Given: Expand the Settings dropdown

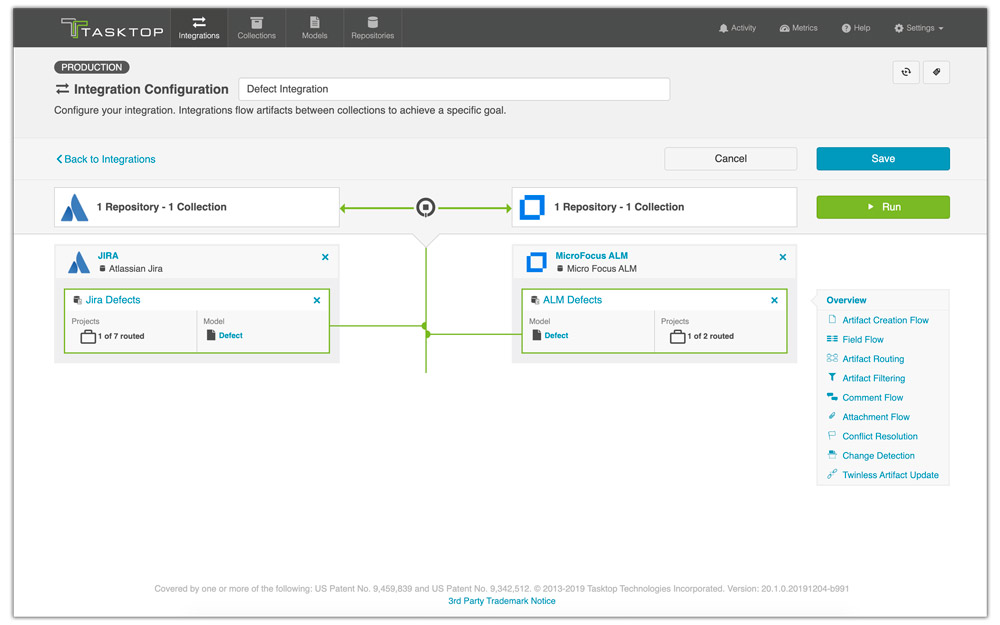Looking at the screenshot, I should point(918,28).
